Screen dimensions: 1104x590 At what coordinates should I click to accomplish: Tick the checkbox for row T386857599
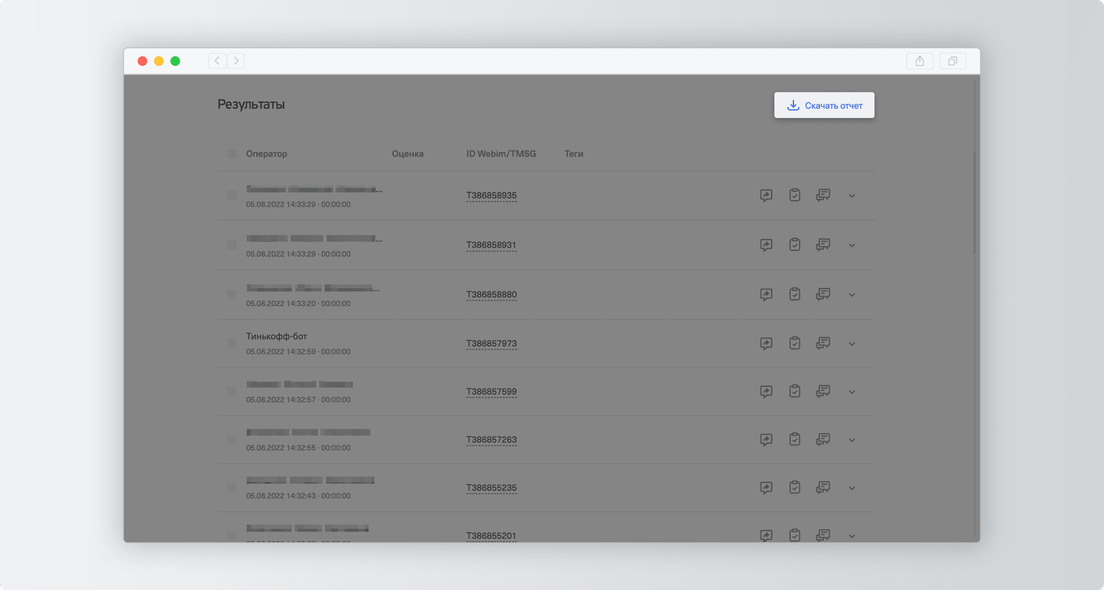232,391
